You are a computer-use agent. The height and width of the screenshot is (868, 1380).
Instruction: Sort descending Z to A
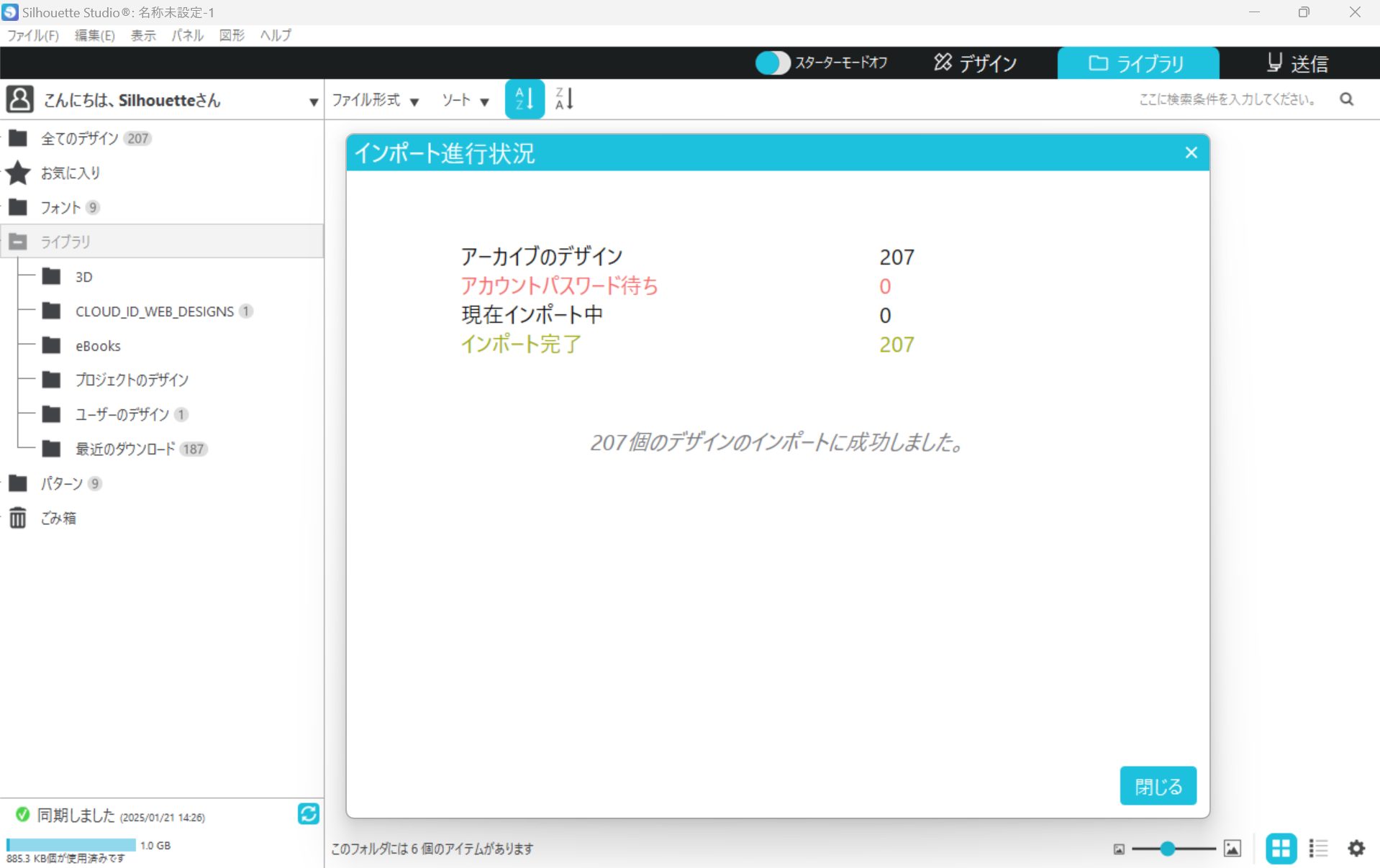(x=564, y=99)
